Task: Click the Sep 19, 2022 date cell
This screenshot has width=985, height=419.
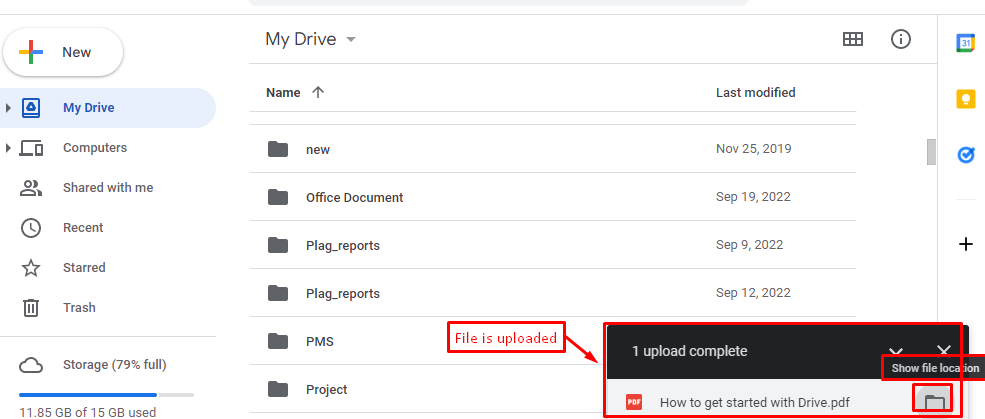Action: (753, 197)
